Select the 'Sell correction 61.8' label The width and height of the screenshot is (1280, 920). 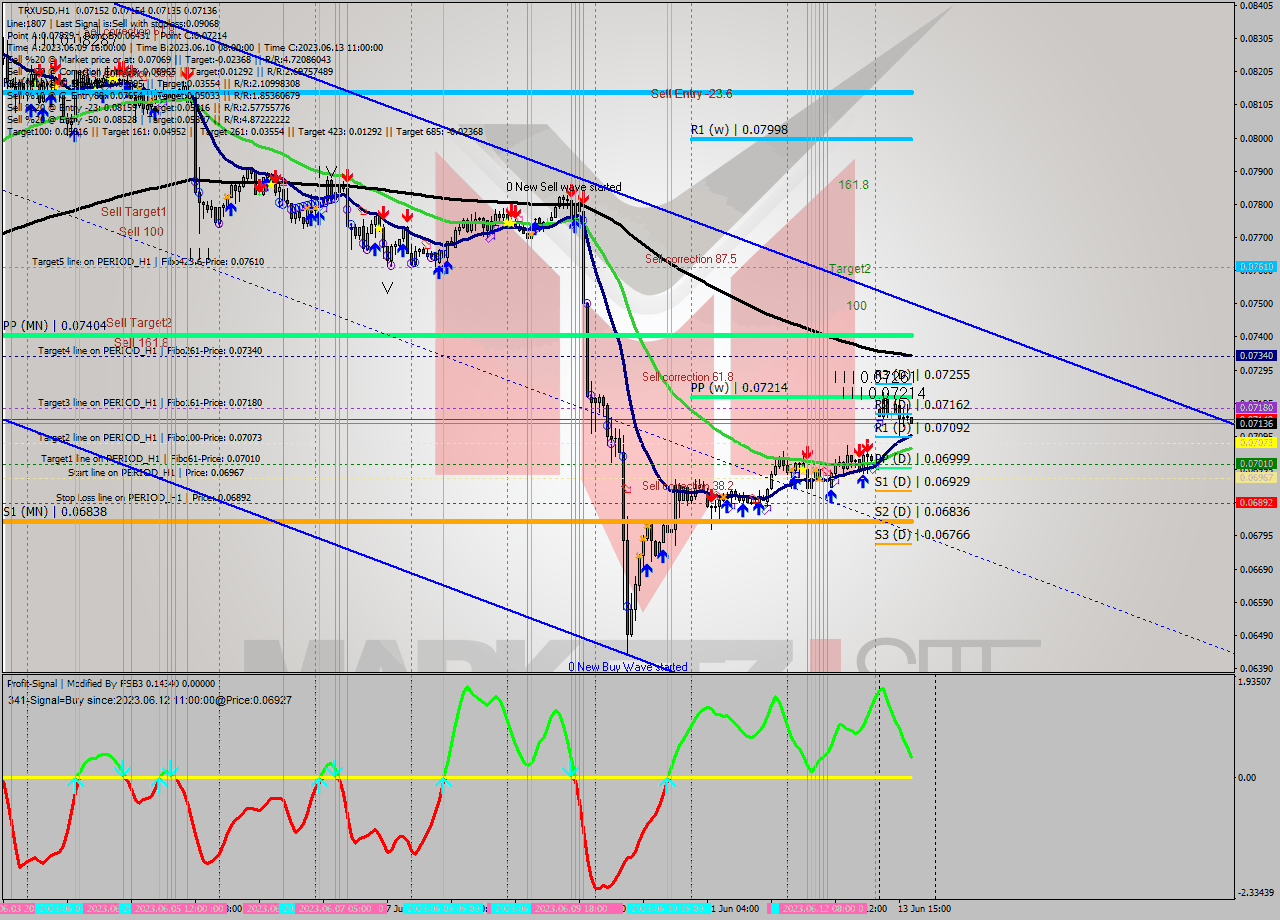click(687, 377)
